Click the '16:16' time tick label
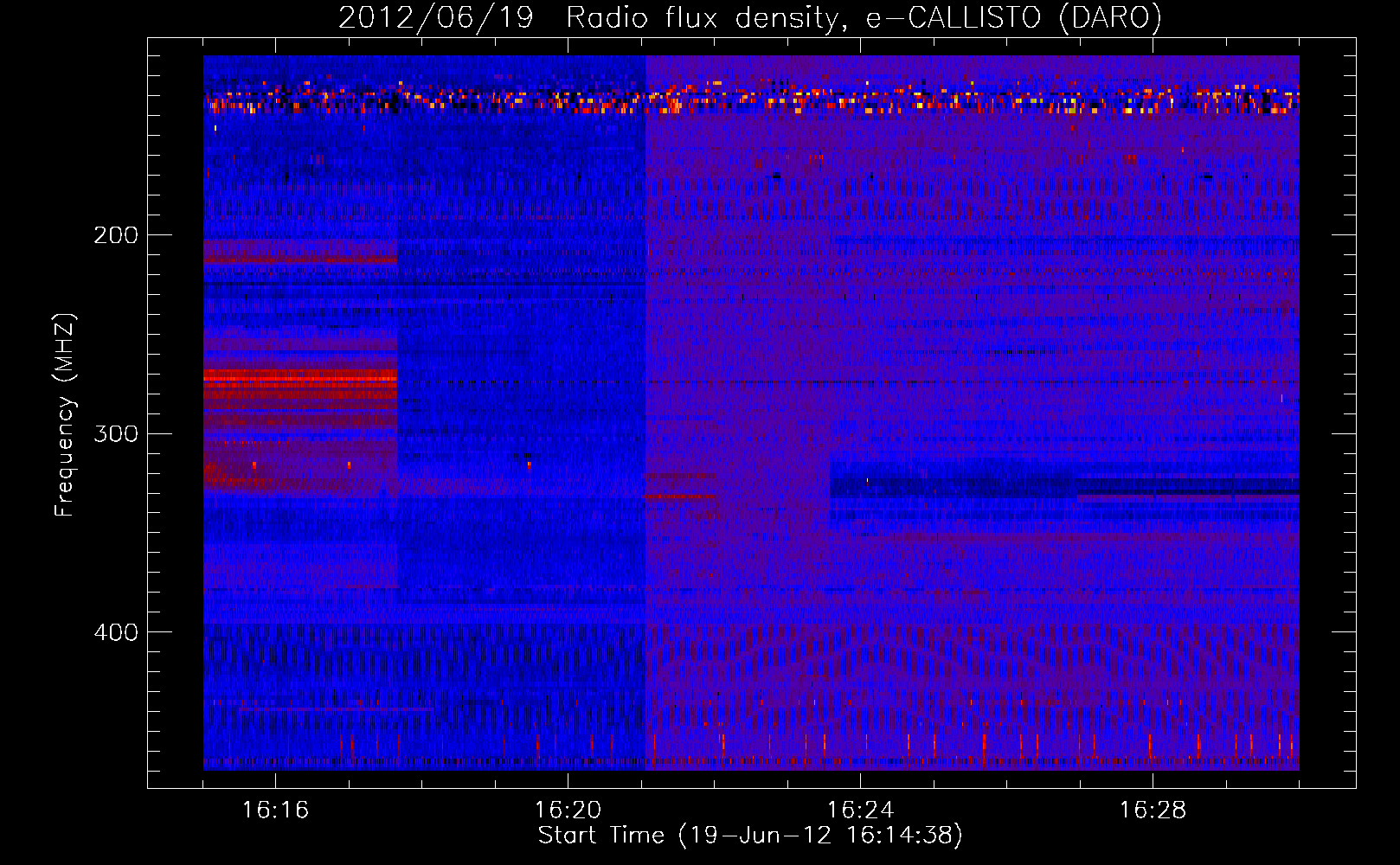 (275, 811)
